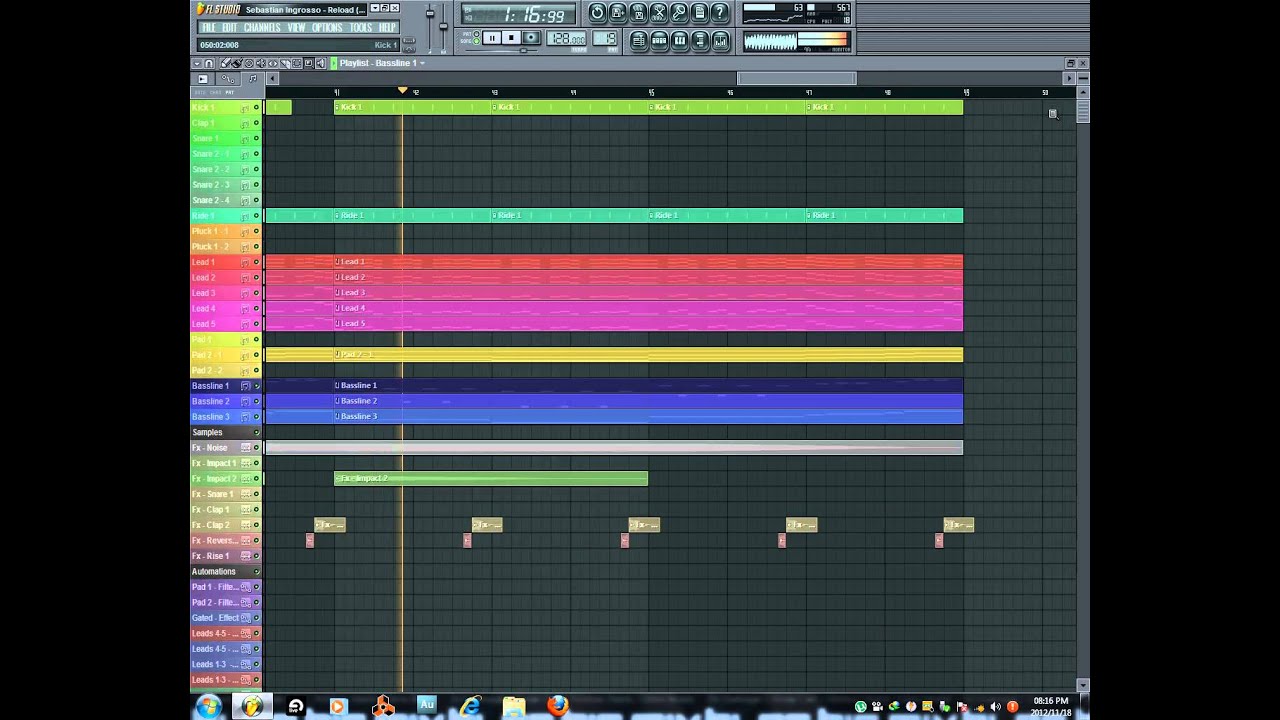The image size is (1280, 720).
Task: Select the Slice tool in playlist toolbar
Action: tap(285, 63)
